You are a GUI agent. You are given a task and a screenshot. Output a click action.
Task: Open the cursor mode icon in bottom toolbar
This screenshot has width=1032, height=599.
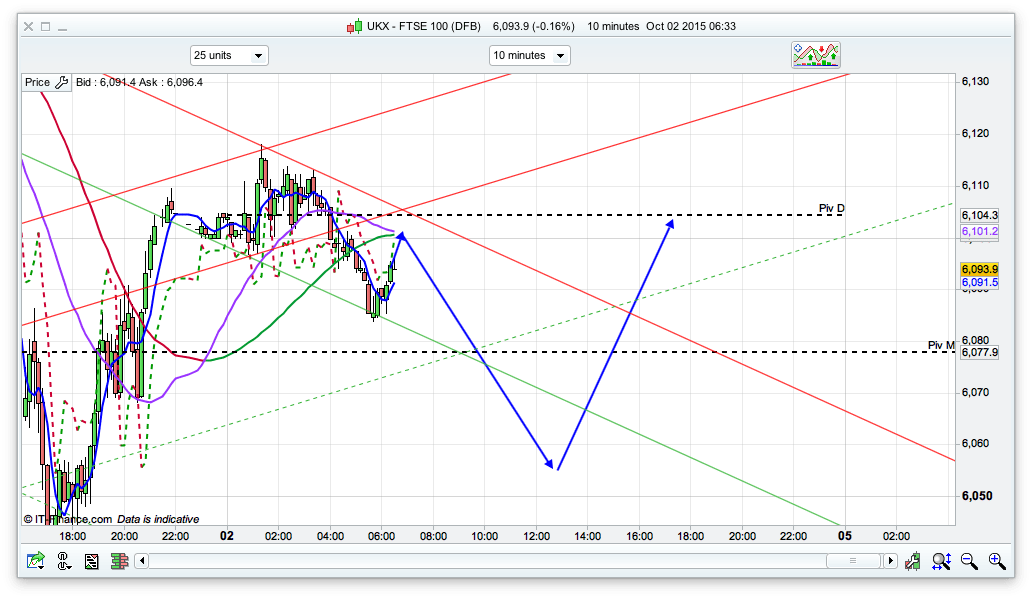point(65,562)
